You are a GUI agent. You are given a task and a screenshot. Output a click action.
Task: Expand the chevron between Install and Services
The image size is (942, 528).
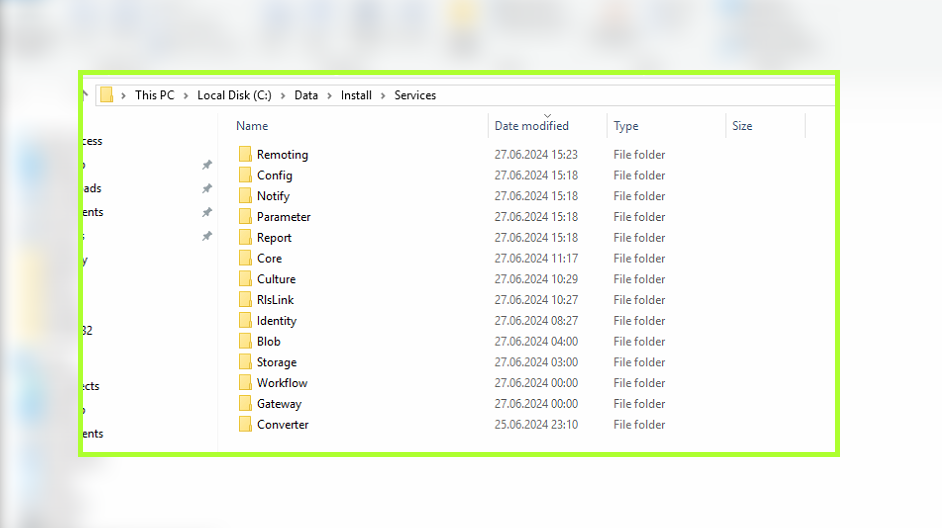(383, 96)
